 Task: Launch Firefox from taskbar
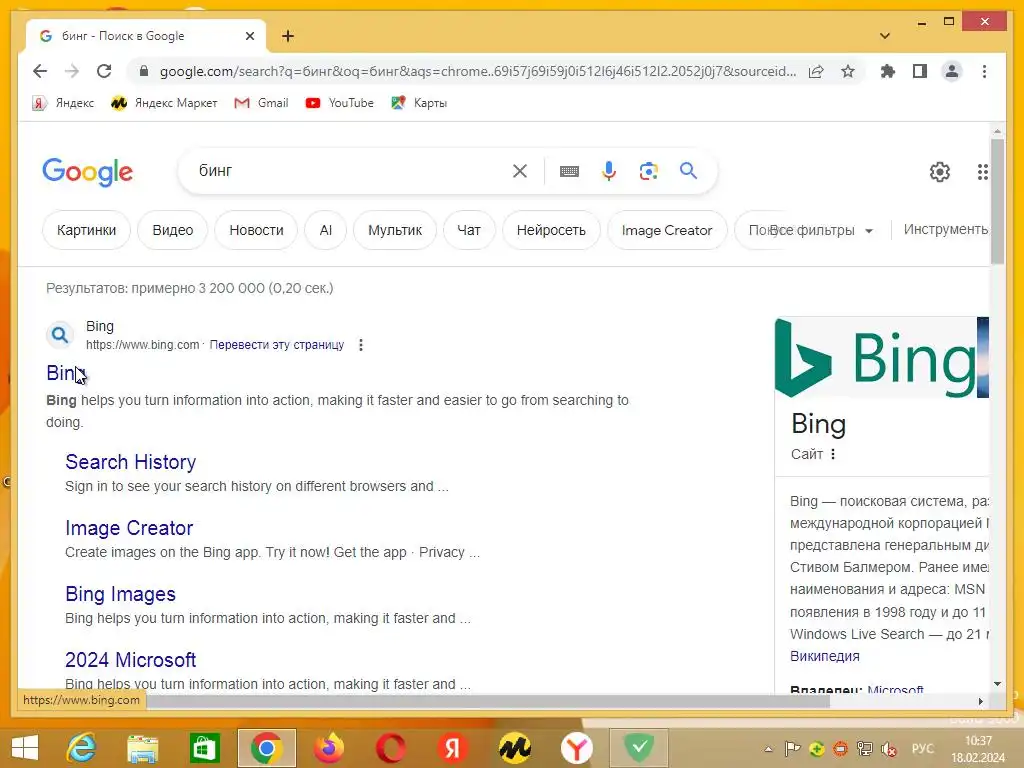point(328,748)
